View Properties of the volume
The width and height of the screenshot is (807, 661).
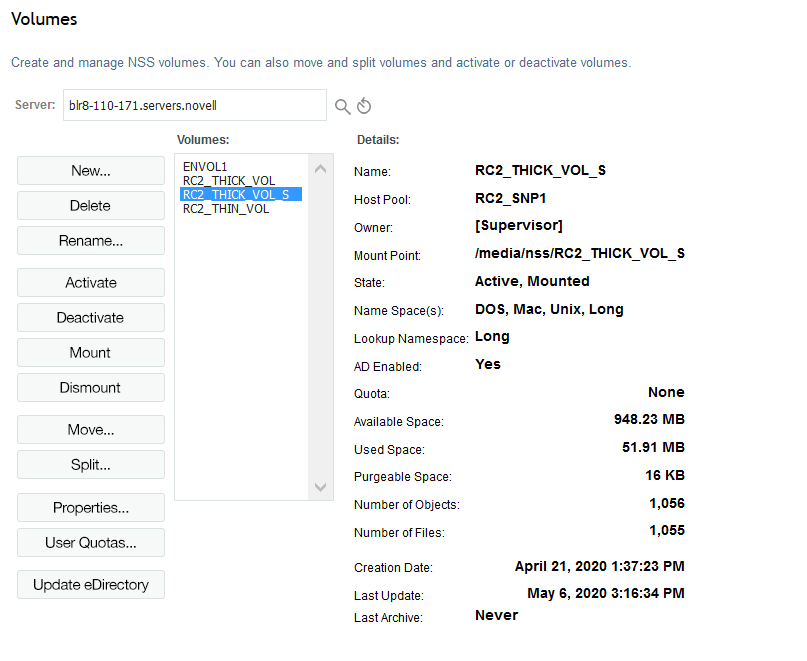pyautogui.click(x=90, y=507)
